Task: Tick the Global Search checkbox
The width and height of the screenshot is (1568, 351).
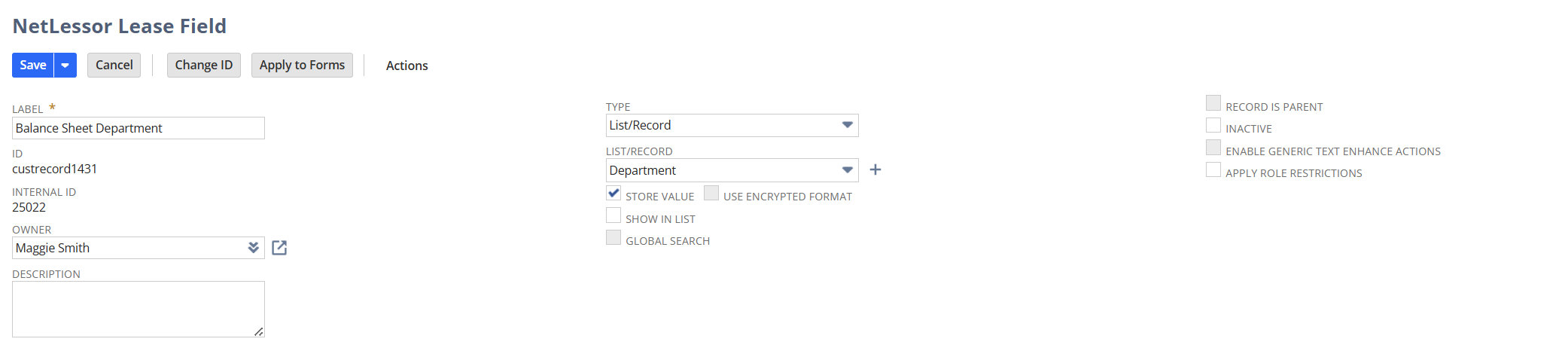Action: pos(613,238)
